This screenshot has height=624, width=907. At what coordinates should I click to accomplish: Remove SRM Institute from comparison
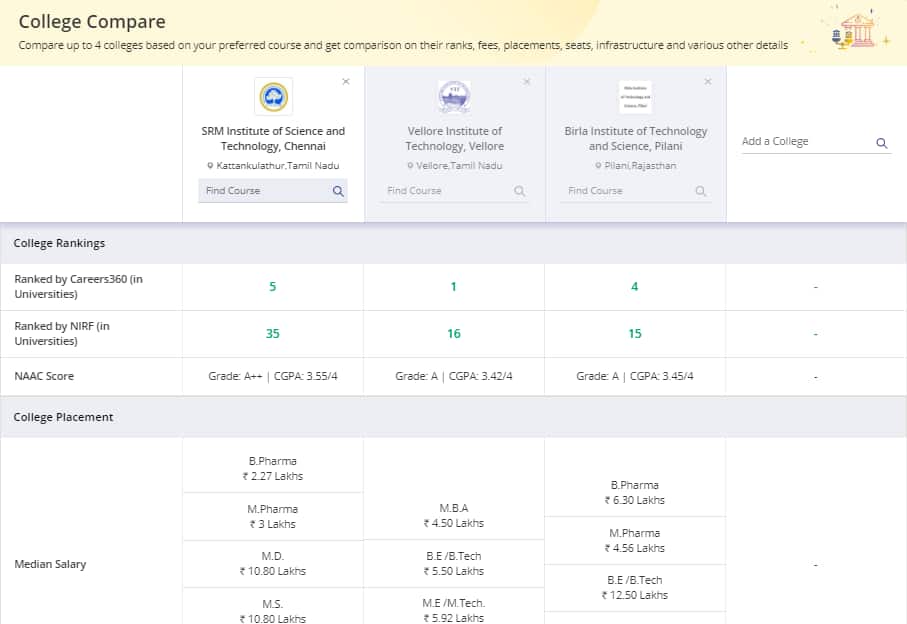point(346,82)
